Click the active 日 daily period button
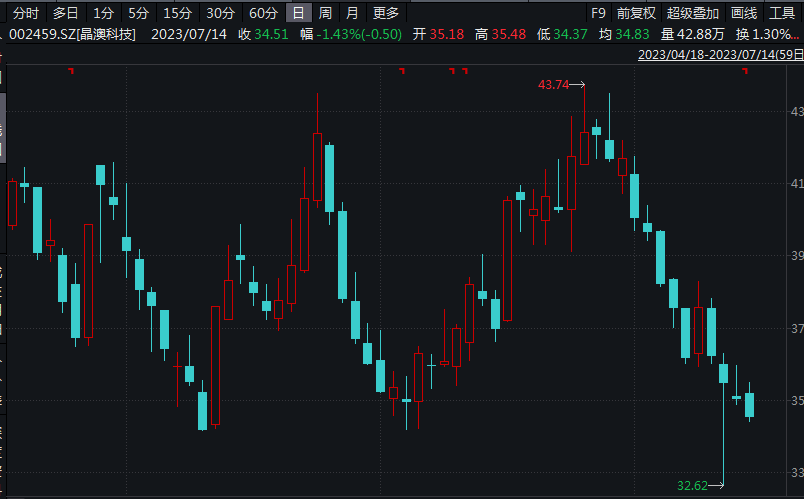 coord(298,13)
